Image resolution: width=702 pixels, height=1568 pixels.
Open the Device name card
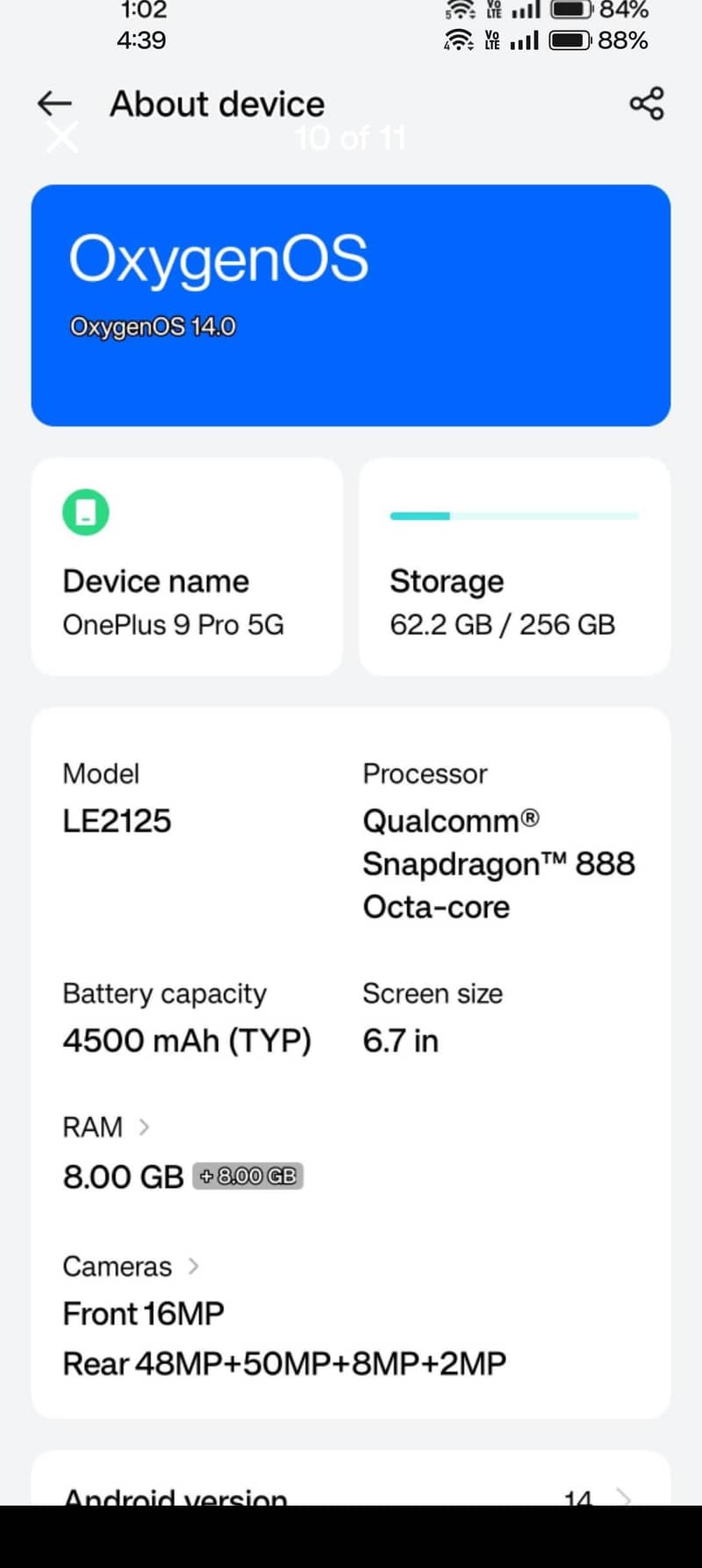(x=187, y=566)
